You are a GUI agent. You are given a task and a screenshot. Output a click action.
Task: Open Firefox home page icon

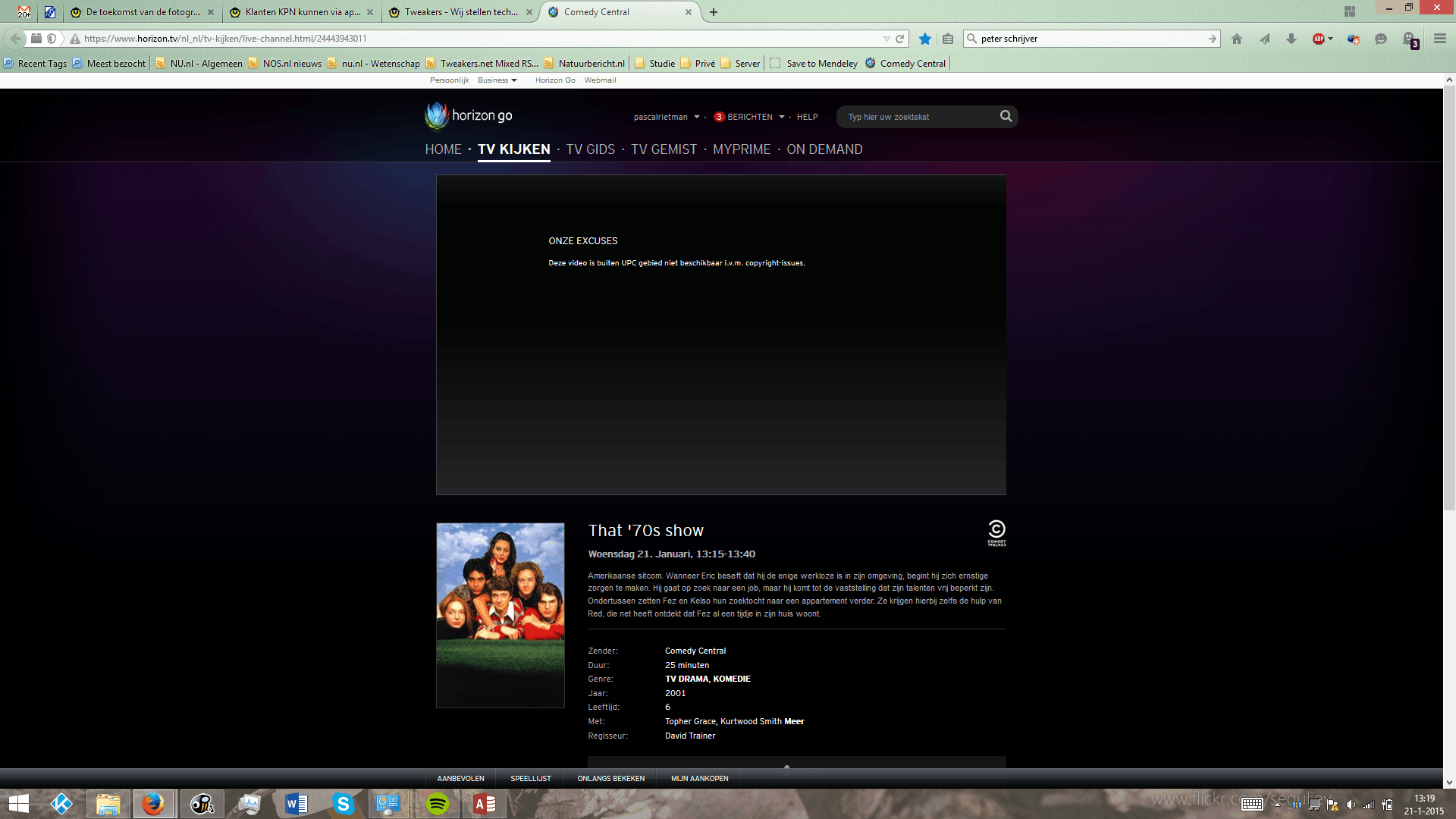(1237, 39)
